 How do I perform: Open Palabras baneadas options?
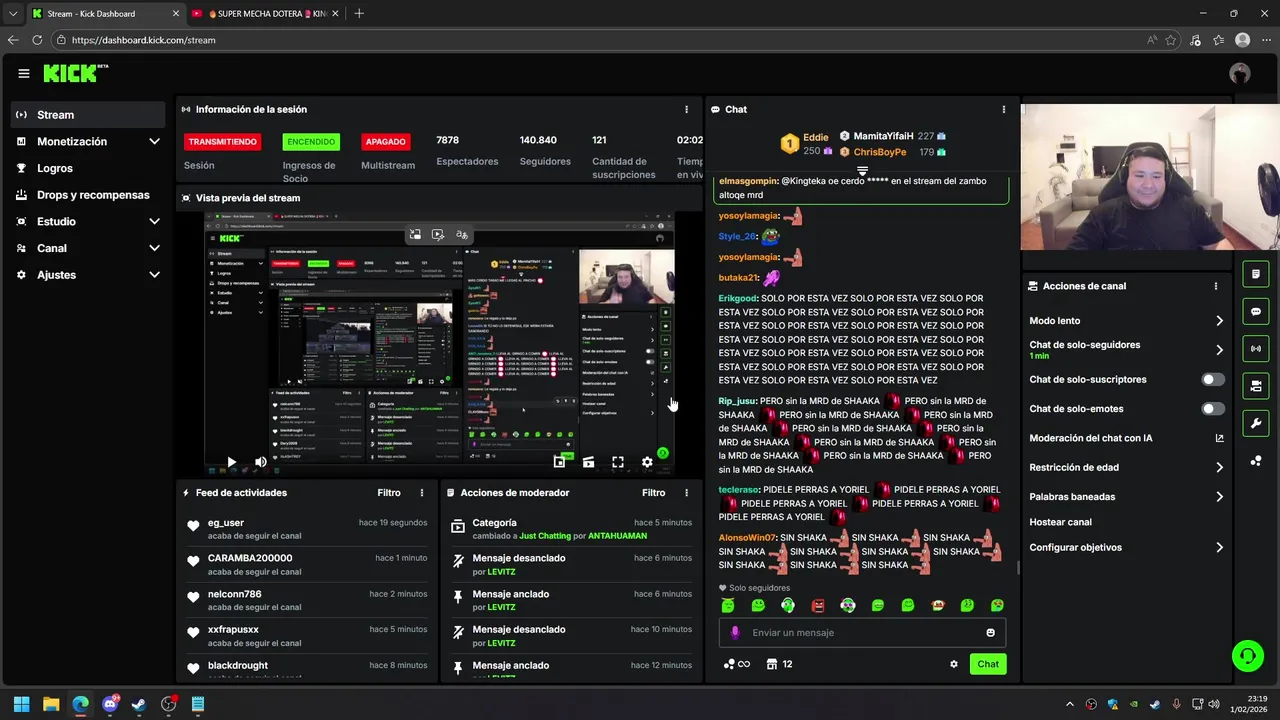click(x=1127, y=497)
